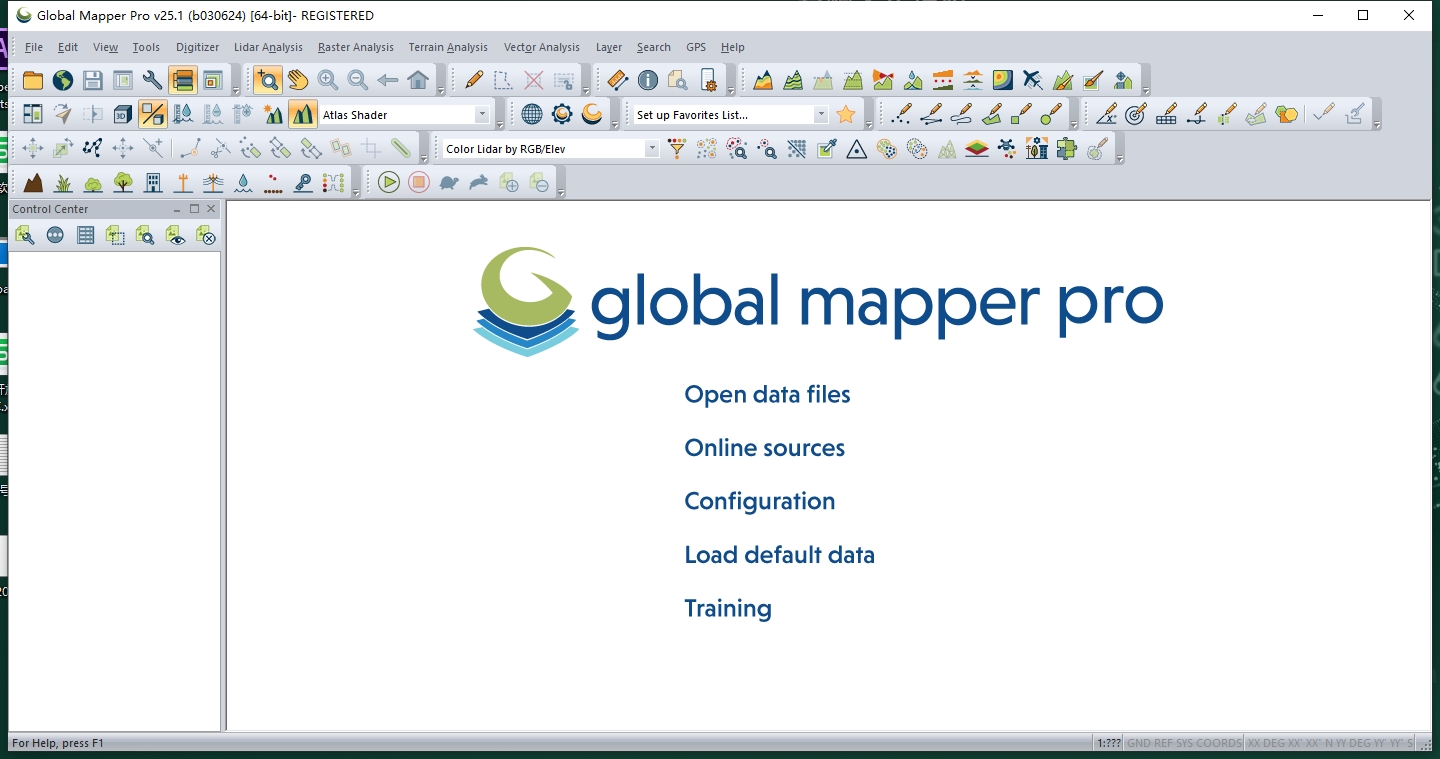
Task: Open the Filter Lidar funnel tool
Action: tap(677, 148)
